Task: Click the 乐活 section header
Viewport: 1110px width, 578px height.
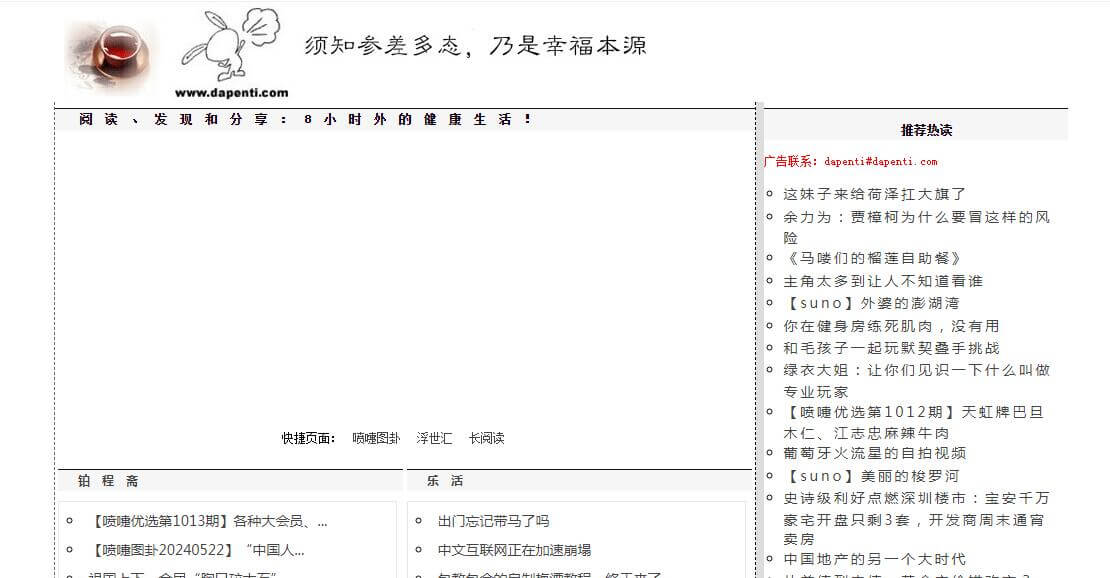Action: tap(443, 480)
